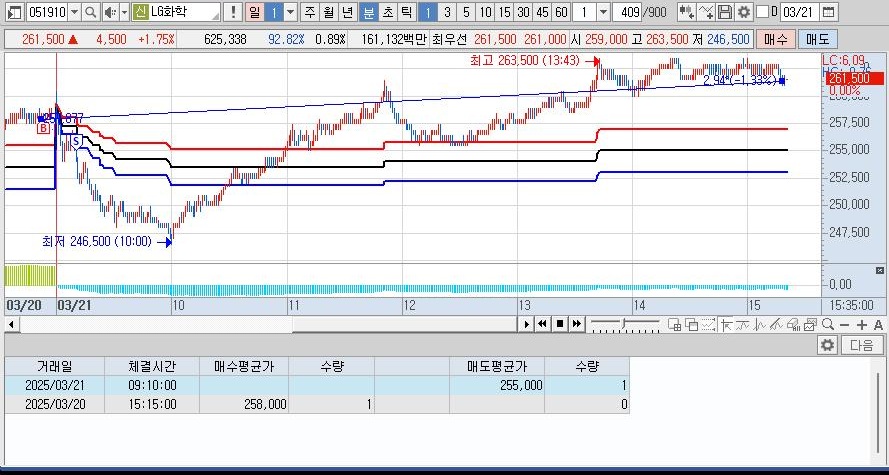This screenshot has height=475, width=889.
Task: Click the window layout icon beside code 051910
Action: tap(15, 12)
